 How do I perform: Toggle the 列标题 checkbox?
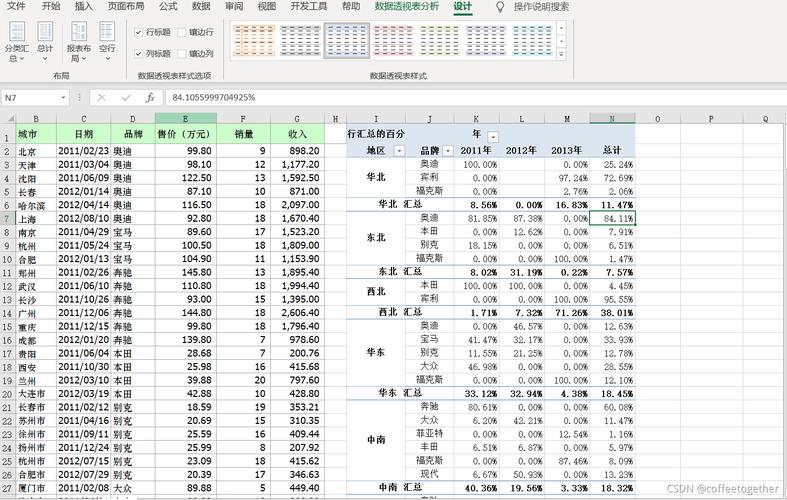[x=139, y=53]
